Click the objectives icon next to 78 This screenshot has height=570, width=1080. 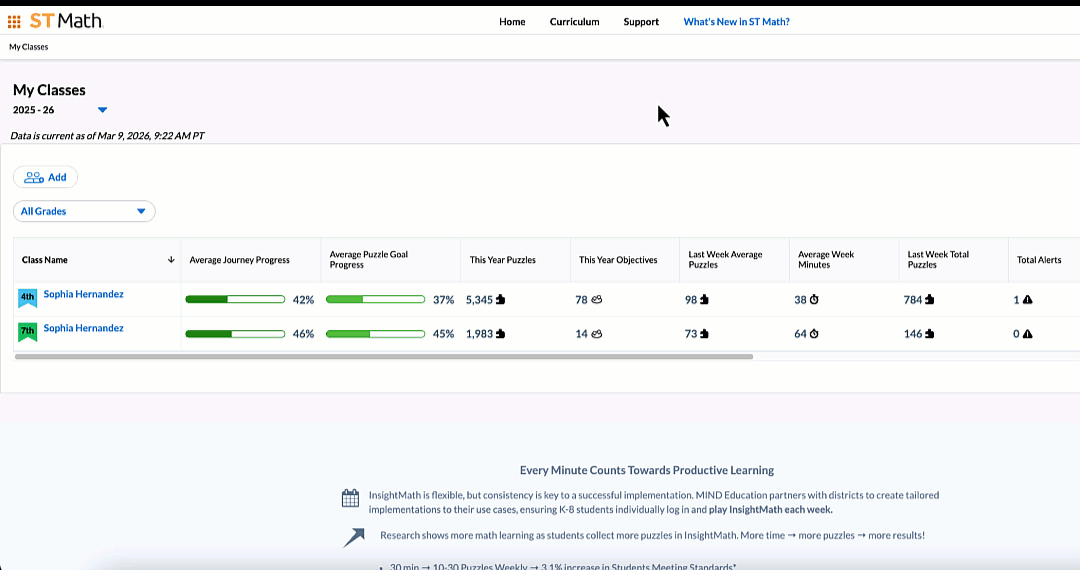click(596, 300)
